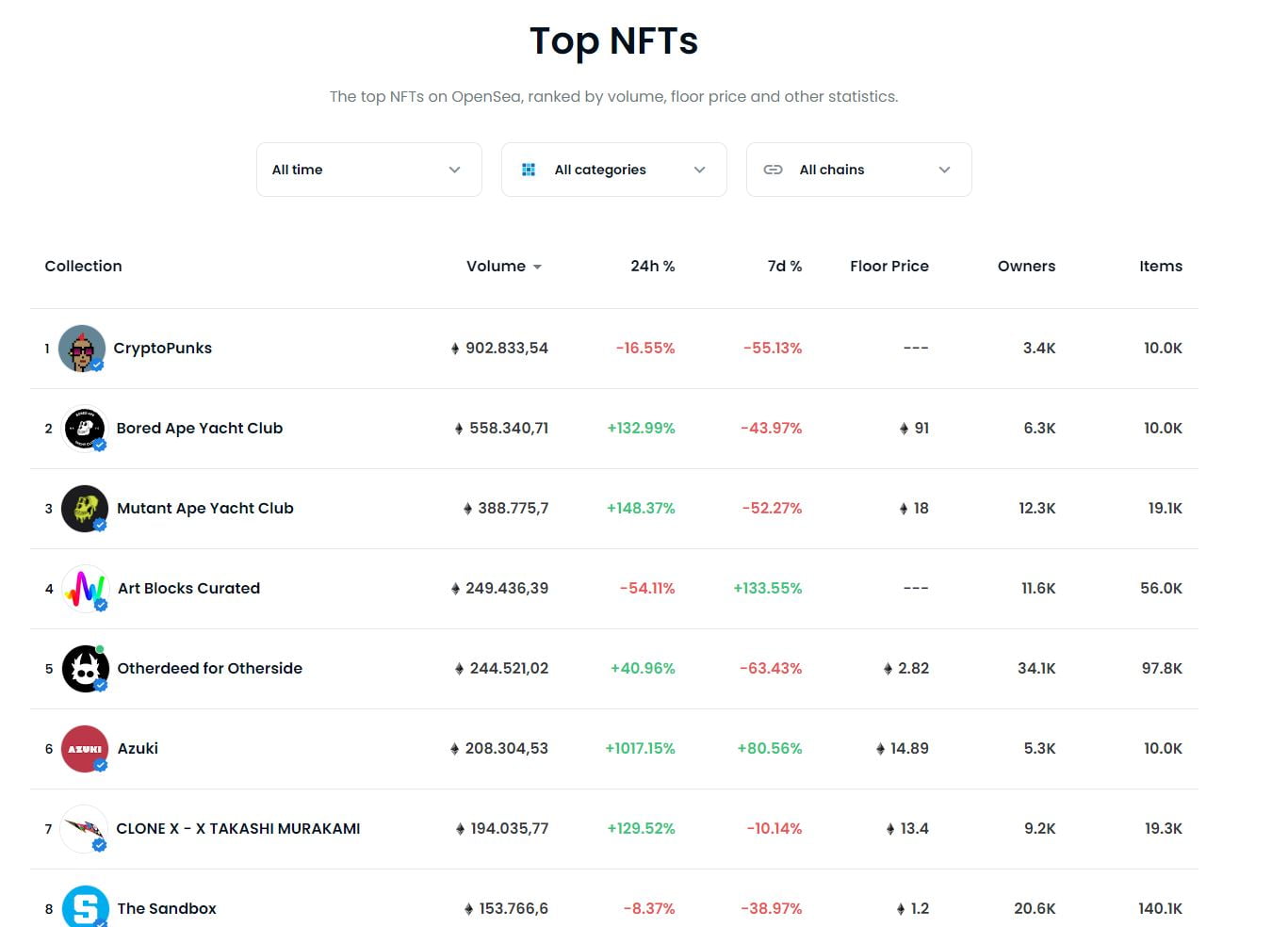The width and height of the screenshot is (1288, 927).
Task: Expand the All time chevron arrow
Action: click(x=455, y=170)
